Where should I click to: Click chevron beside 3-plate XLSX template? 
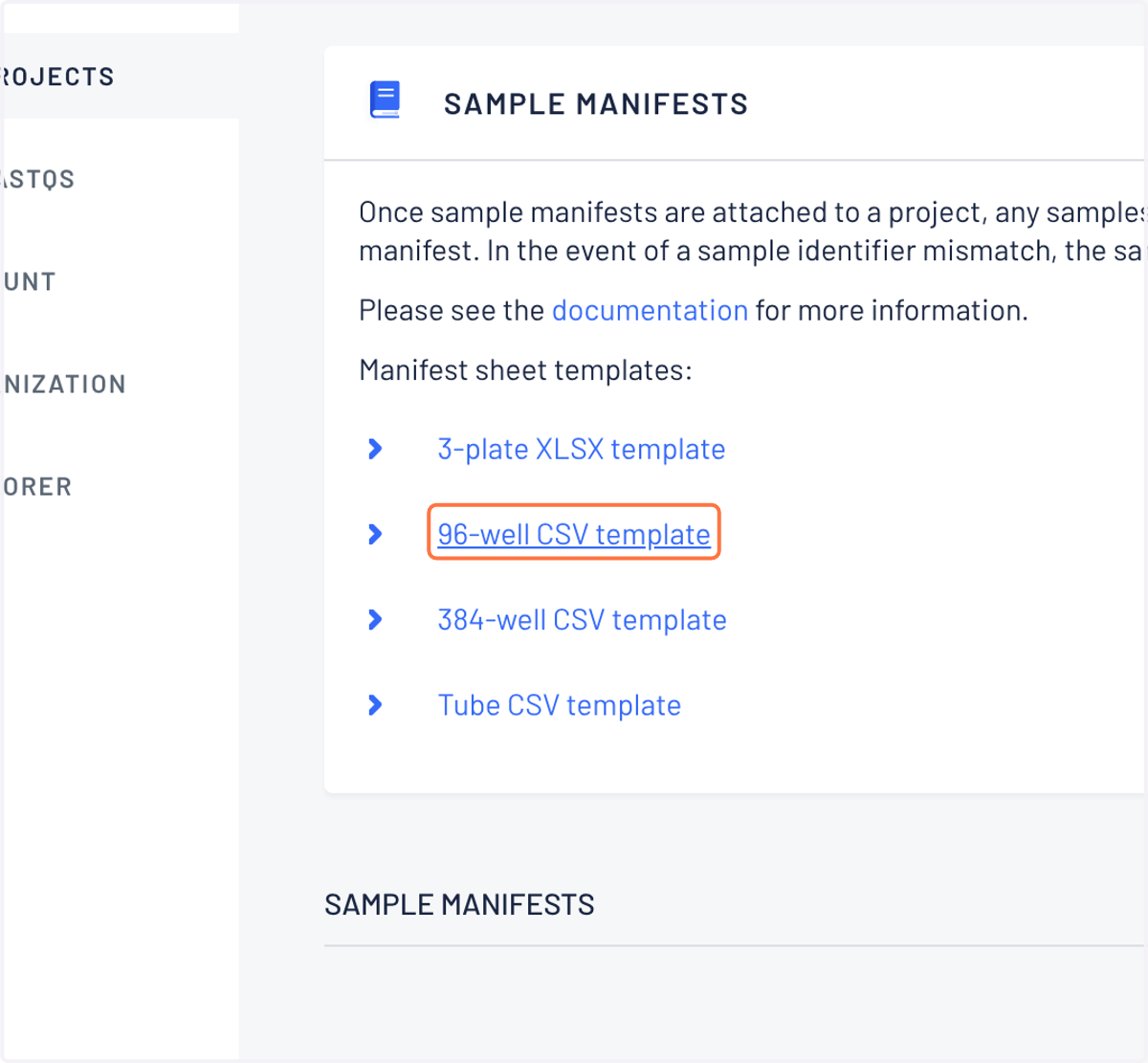[375, 449]
